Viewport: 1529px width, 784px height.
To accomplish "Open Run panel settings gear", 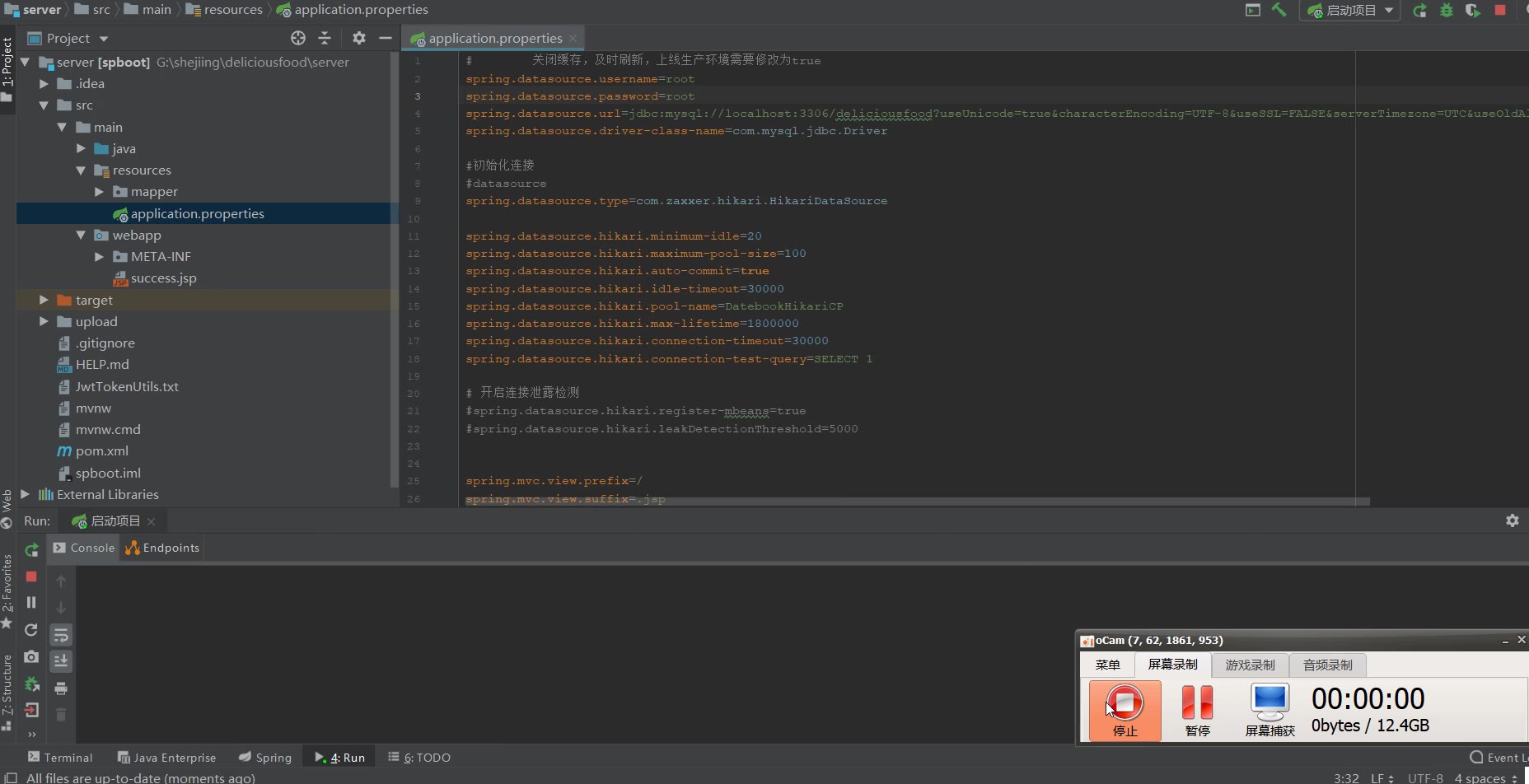I will pos(1512,520).
